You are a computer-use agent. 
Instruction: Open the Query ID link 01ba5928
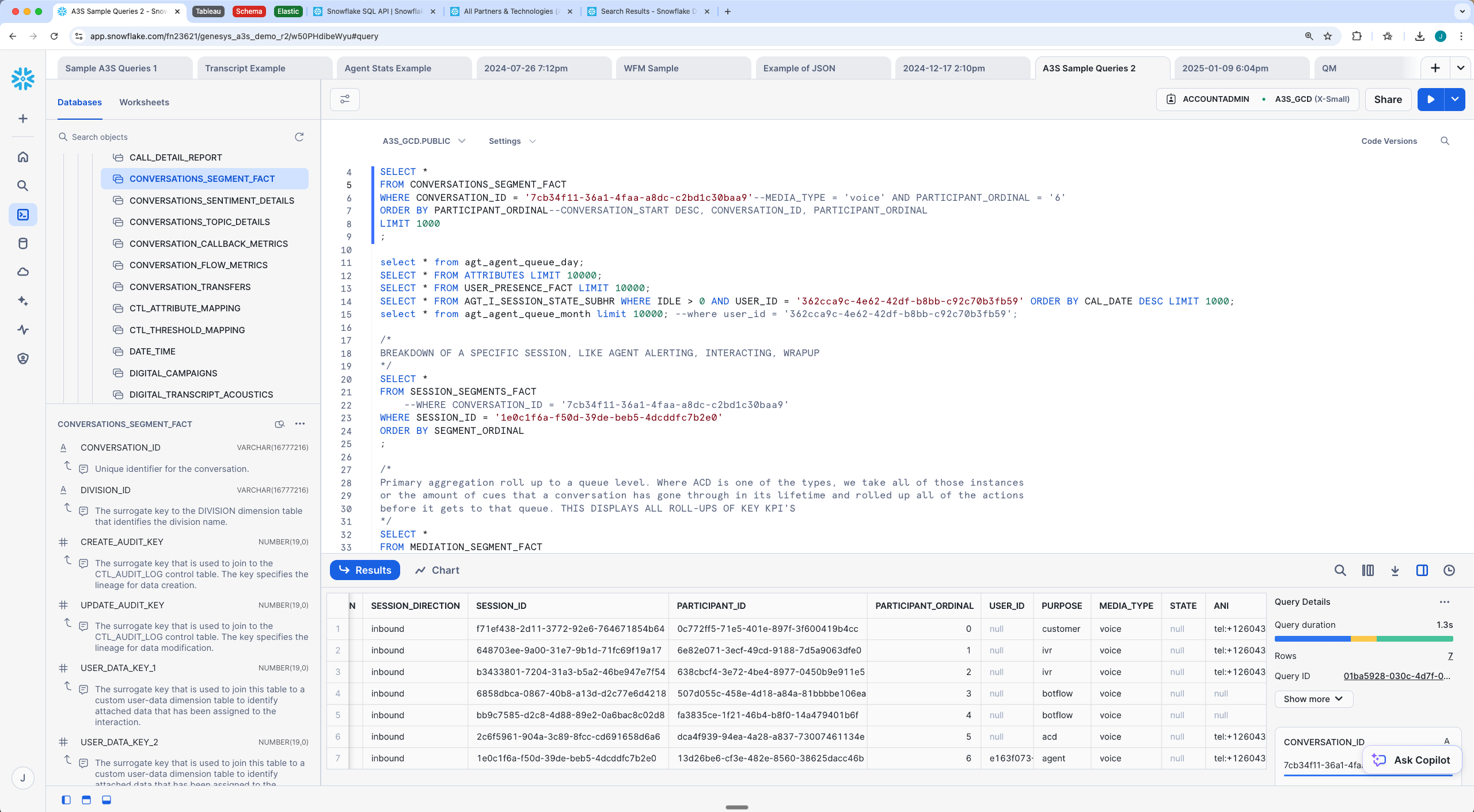pos(1397,676)
